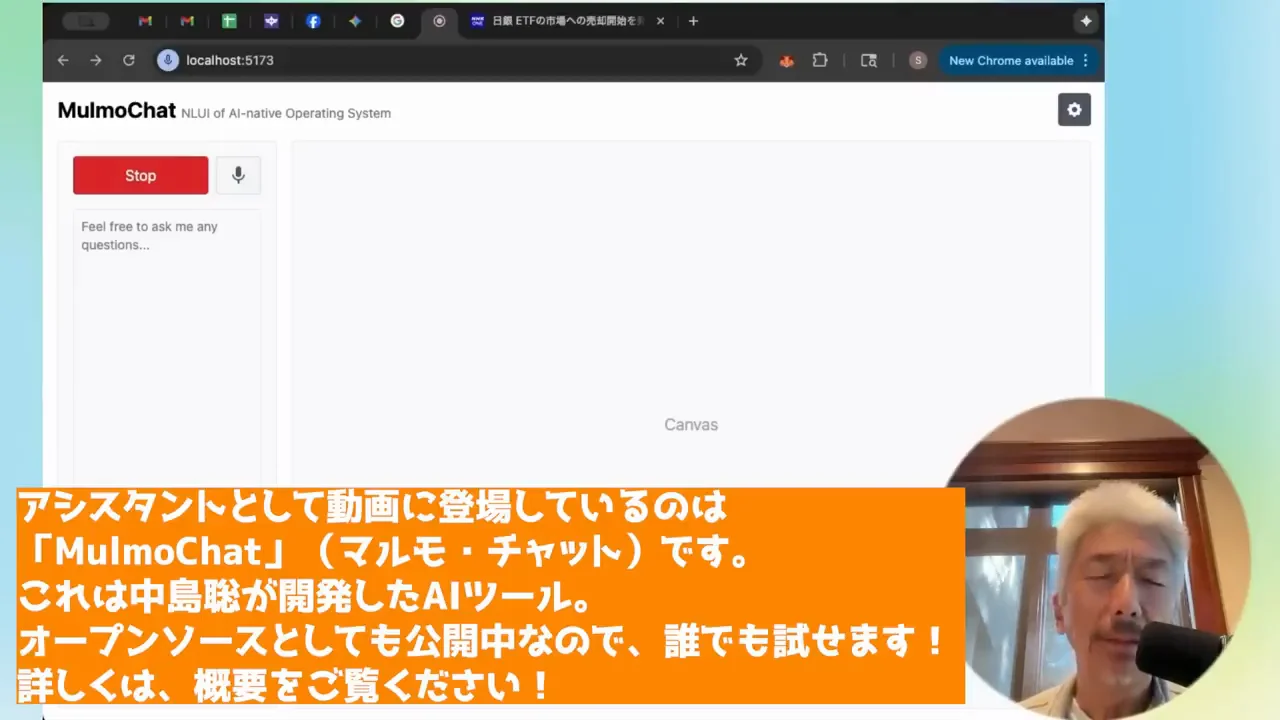Viewport: 1280px width, 720px height.
Task: Click the "Canvas" placeholder text
Action: [x=691, y=425]
